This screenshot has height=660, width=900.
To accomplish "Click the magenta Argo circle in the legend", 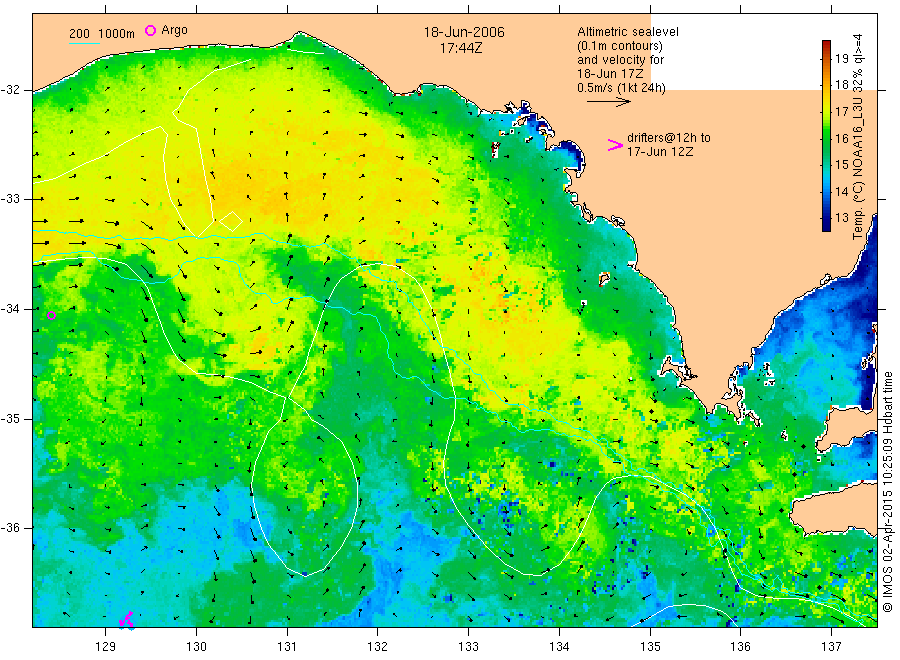I will pos(150,30).
